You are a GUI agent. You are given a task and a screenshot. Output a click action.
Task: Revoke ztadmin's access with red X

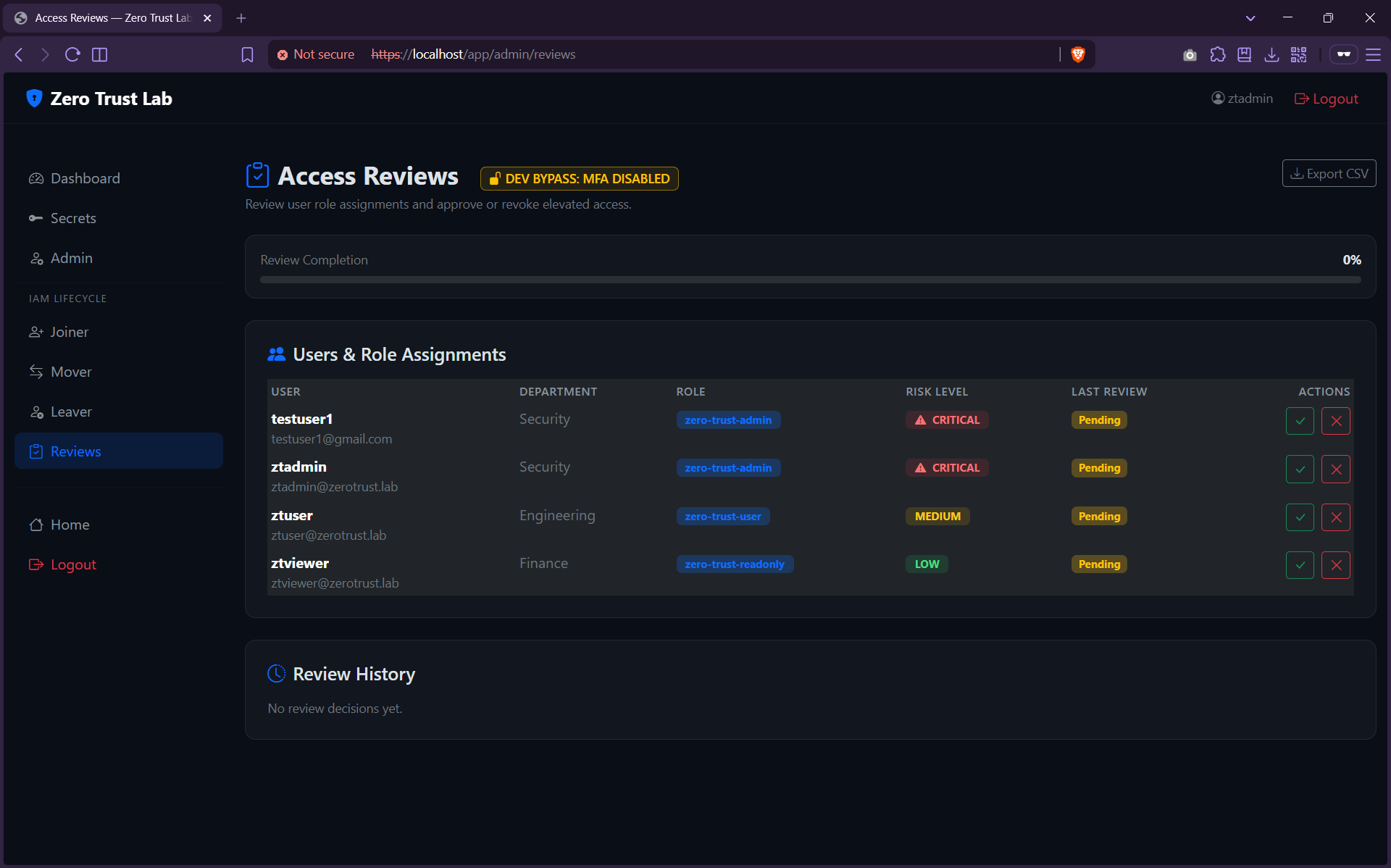pos(1335,470)
